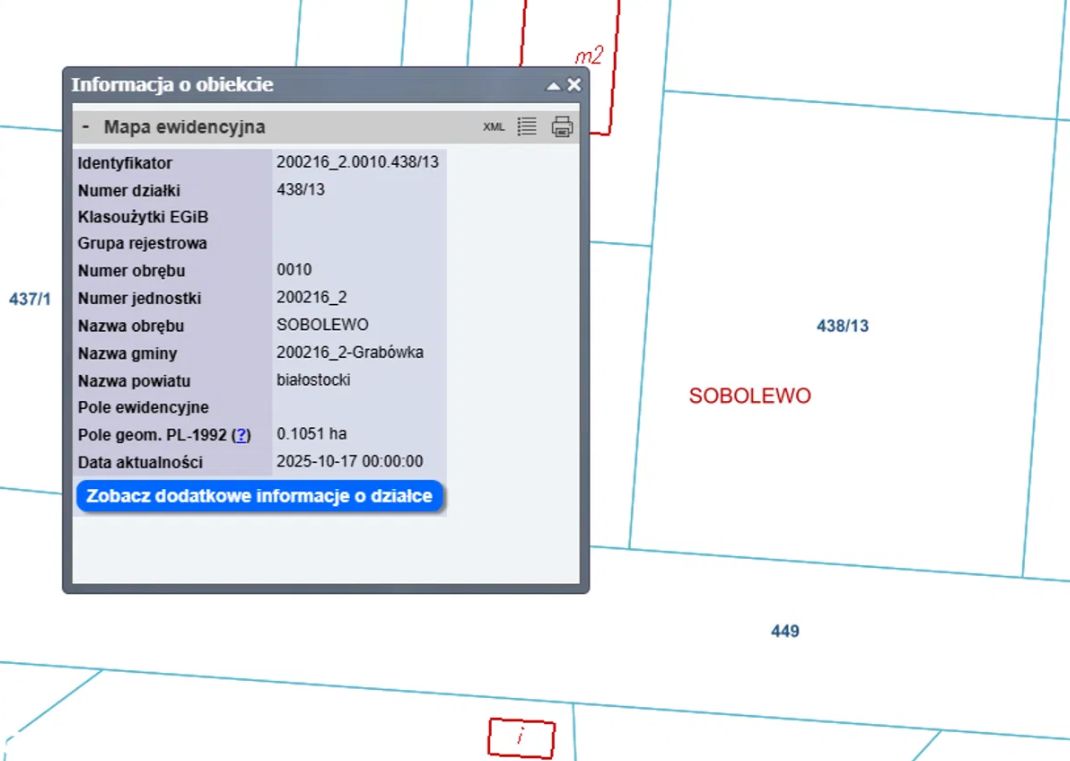
Task: Click the Nazwa powiatu label
Action: coord(134,381)
